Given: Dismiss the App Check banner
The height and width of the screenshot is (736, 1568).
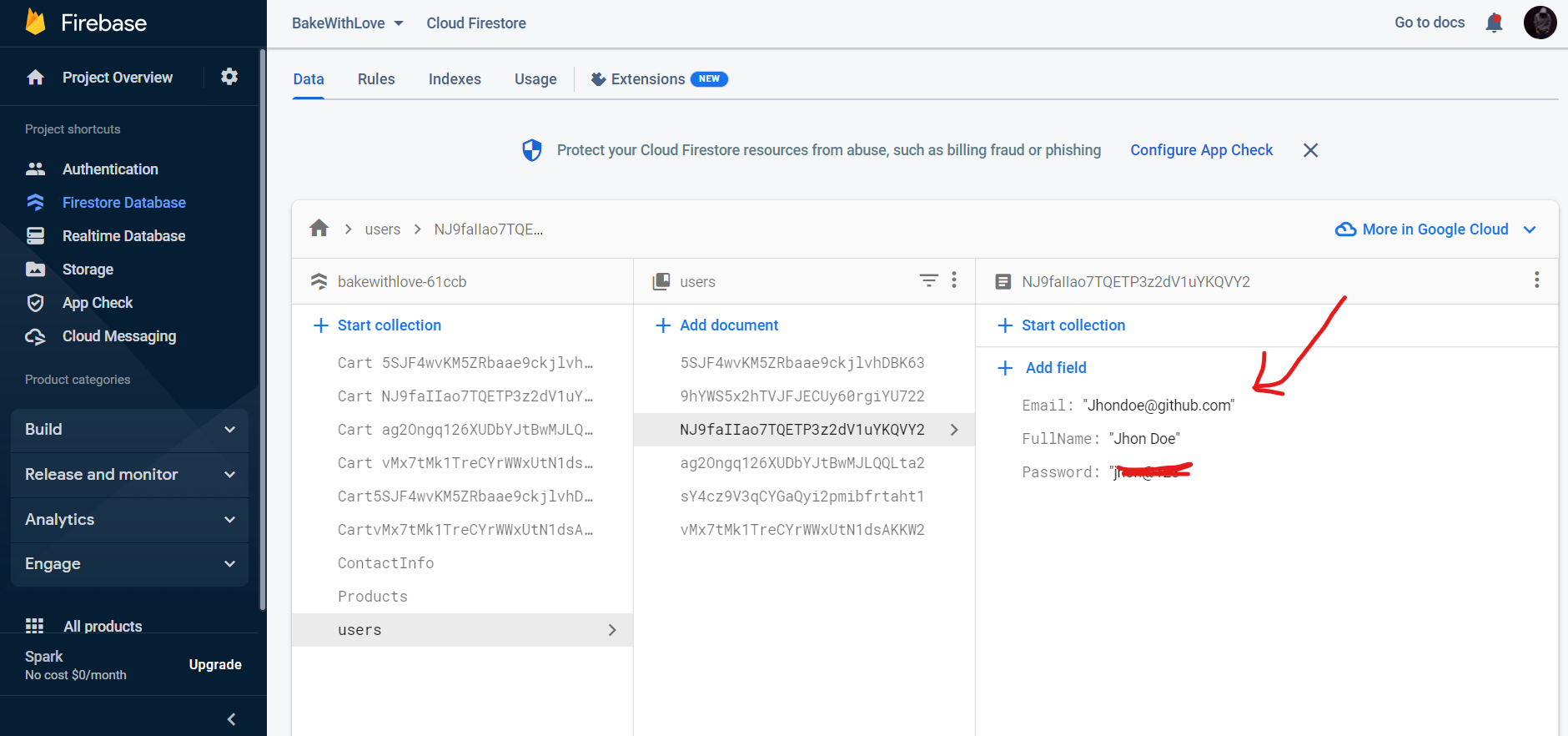Looking at the screenshot, I should [1310, 150].
